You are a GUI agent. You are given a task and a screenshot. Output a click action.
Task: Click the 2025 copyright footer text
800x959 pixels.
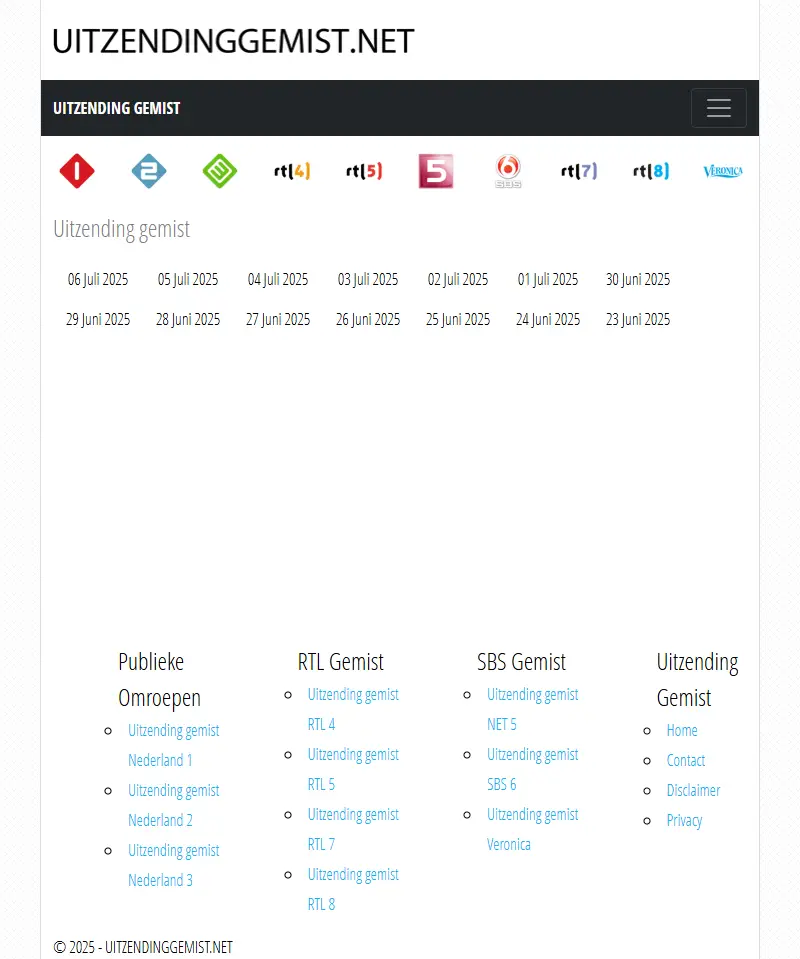[143, 947]
